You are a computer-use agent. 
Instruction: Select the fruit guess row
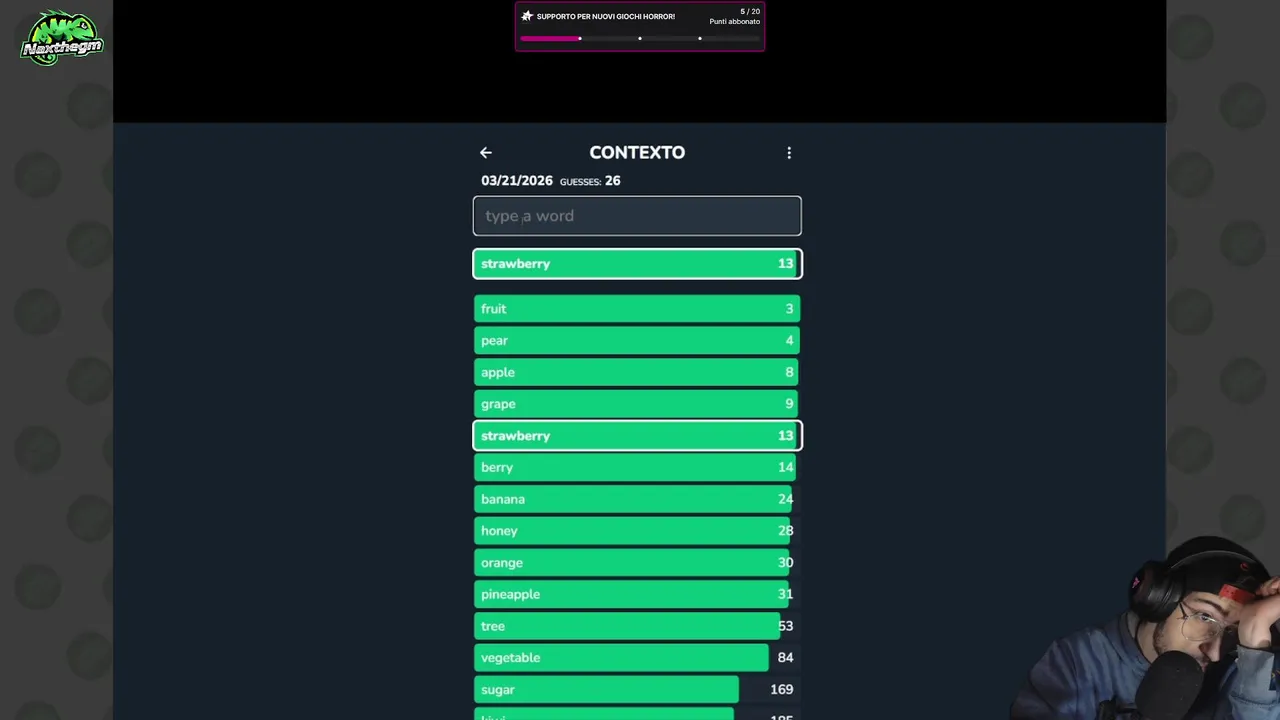click(x=637, y=309)
